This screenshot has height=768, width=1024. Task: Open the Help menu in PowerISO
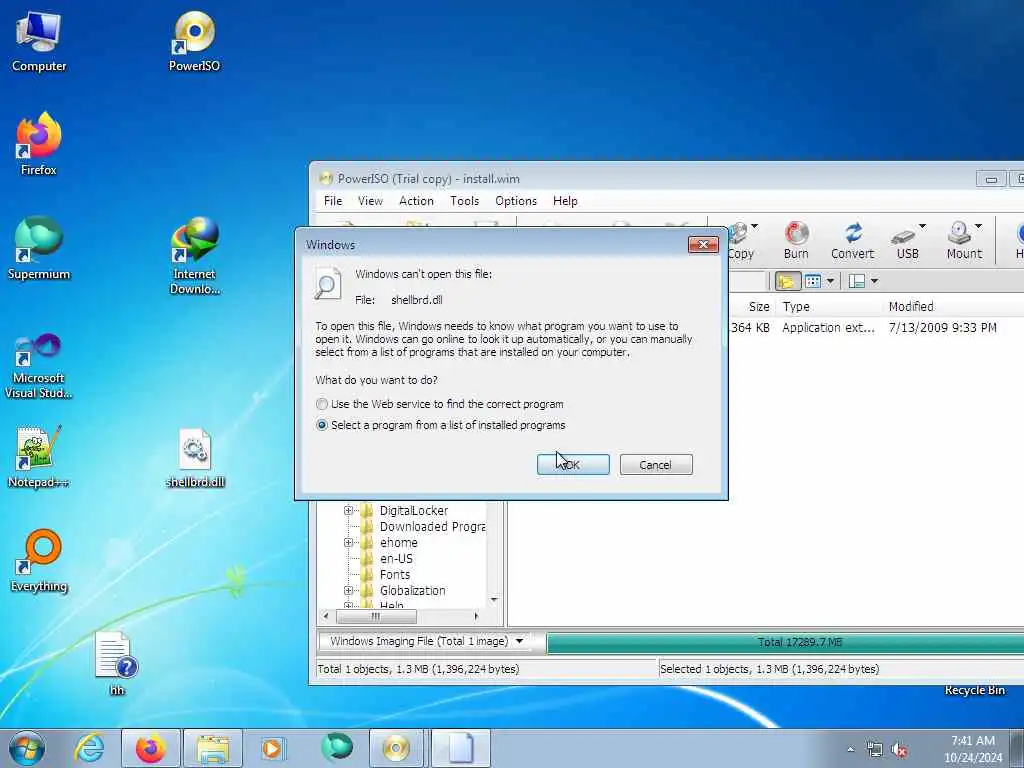(x=565, y=201)
